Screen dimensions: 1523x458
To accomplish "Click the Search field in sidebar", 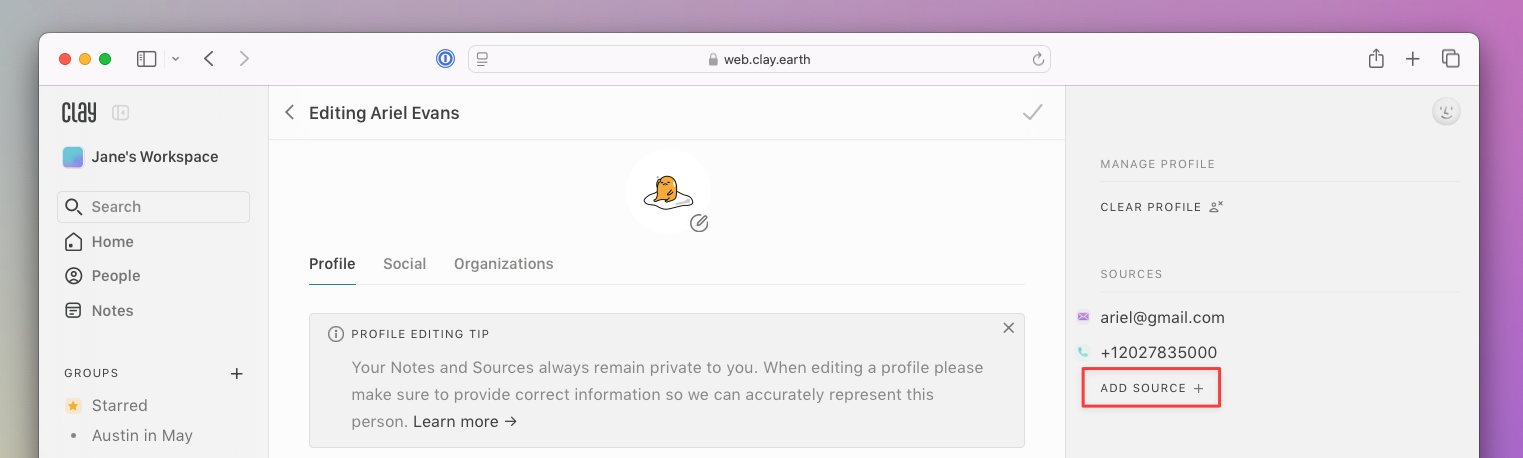I will point(153,207).
